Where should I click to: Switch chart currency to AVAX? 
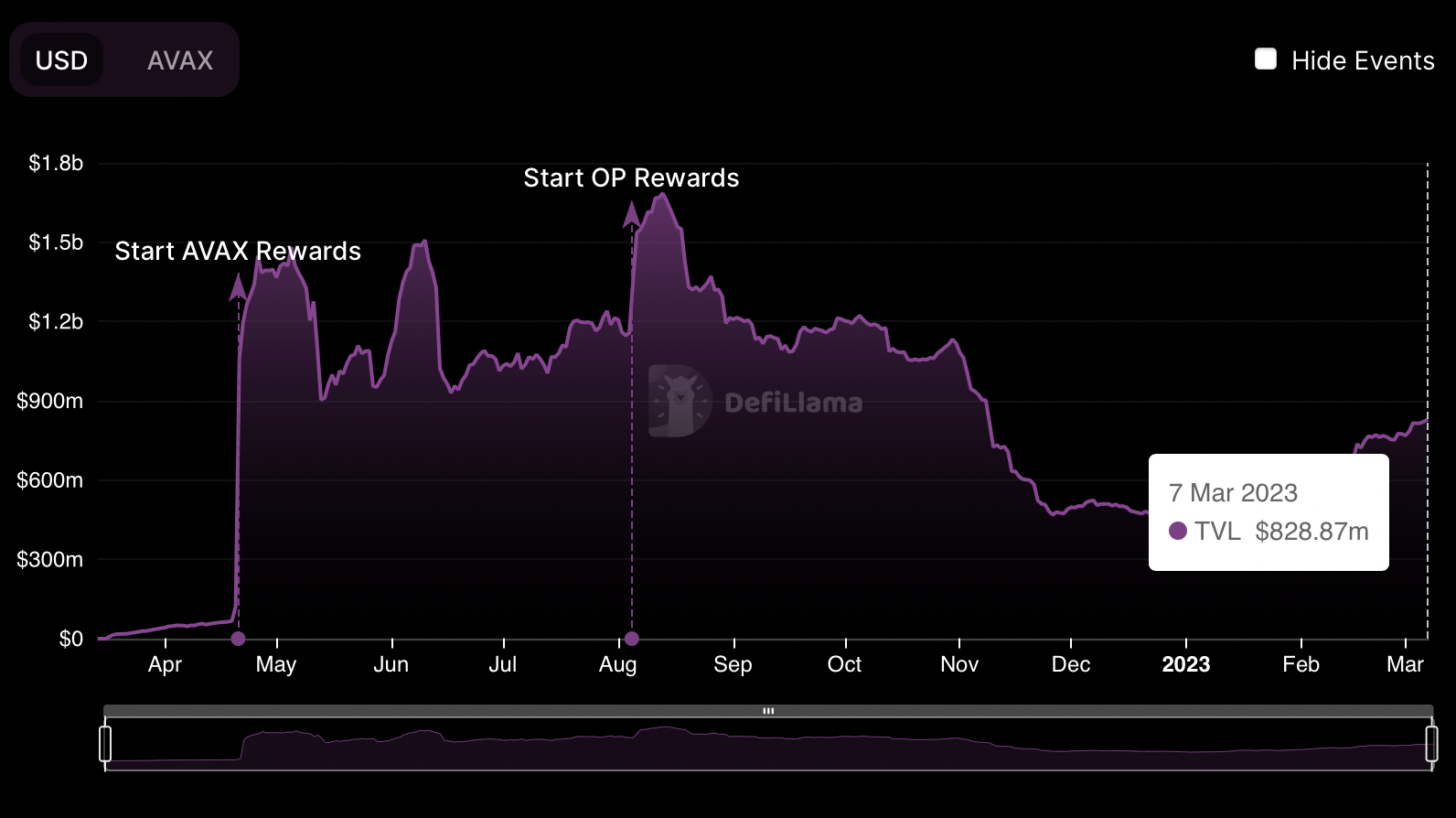pos(180,60)
